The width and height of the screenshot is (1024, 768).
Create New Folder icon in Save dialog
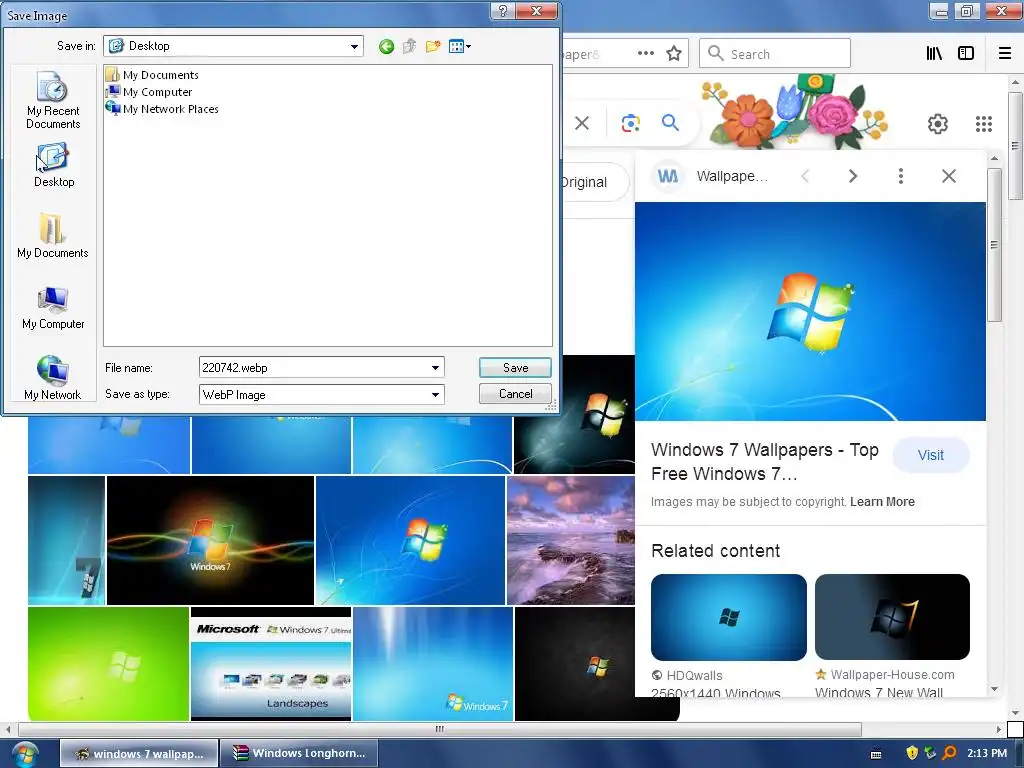click(432, 46)
